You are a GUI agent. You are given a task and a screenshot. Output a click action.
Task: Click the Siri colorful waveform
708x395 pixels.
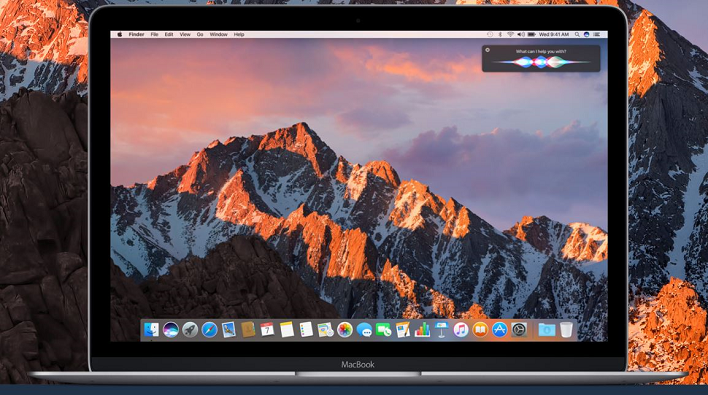tap(541, 62)
